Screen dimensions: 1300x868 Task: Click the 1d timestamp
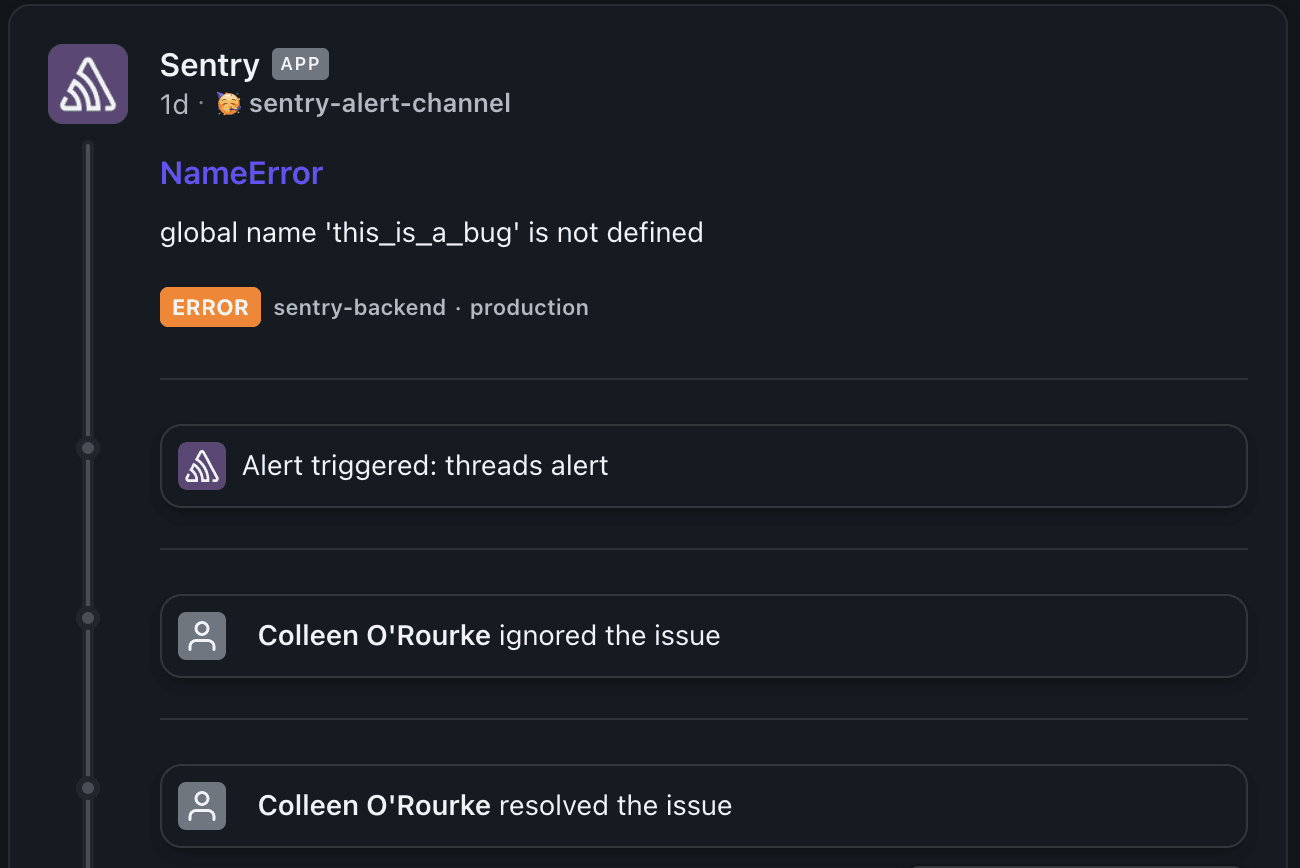tap(174, 104)
